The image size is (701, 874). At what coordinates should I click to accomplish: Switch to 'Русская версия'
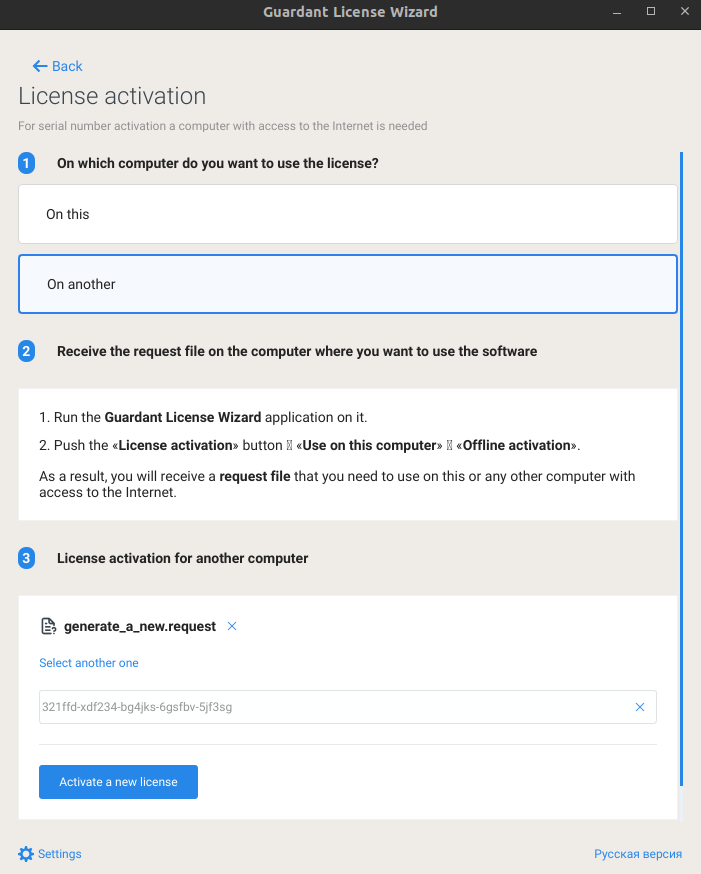pos(638,854)
